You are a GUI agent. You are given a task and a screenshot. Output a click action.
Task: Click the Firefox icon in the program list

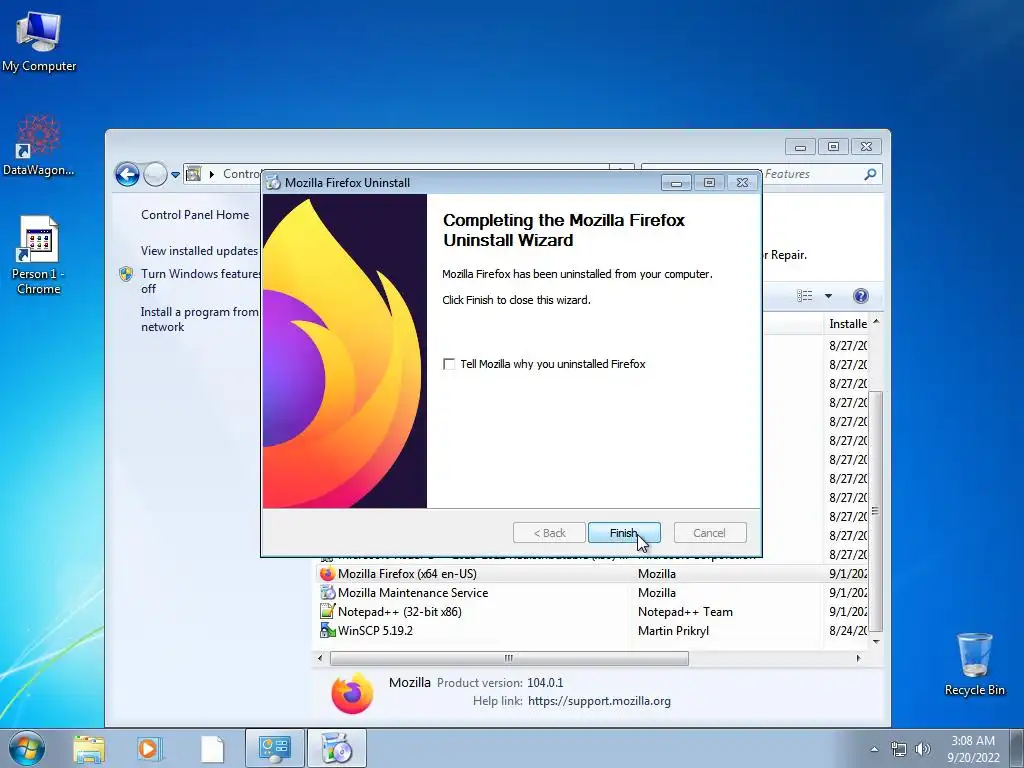pos(327,573)
